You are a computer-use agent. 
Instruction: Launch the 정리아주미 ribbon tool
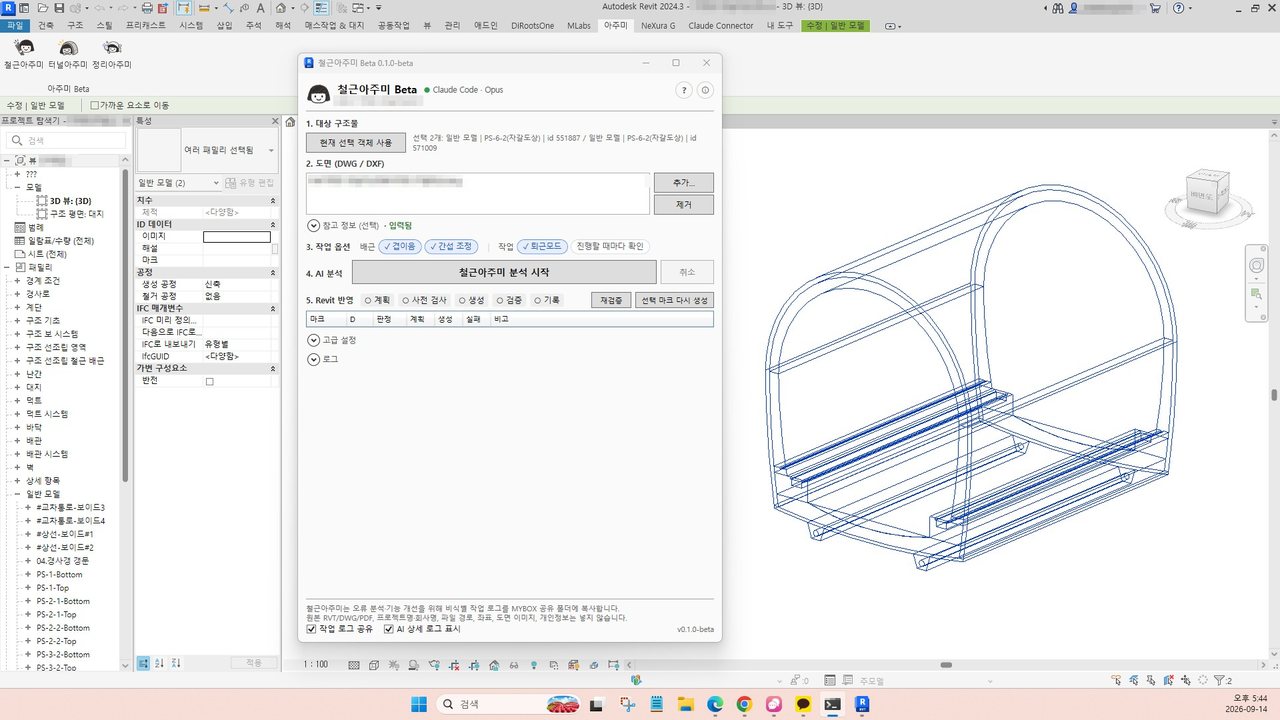(x=112, y=54)
